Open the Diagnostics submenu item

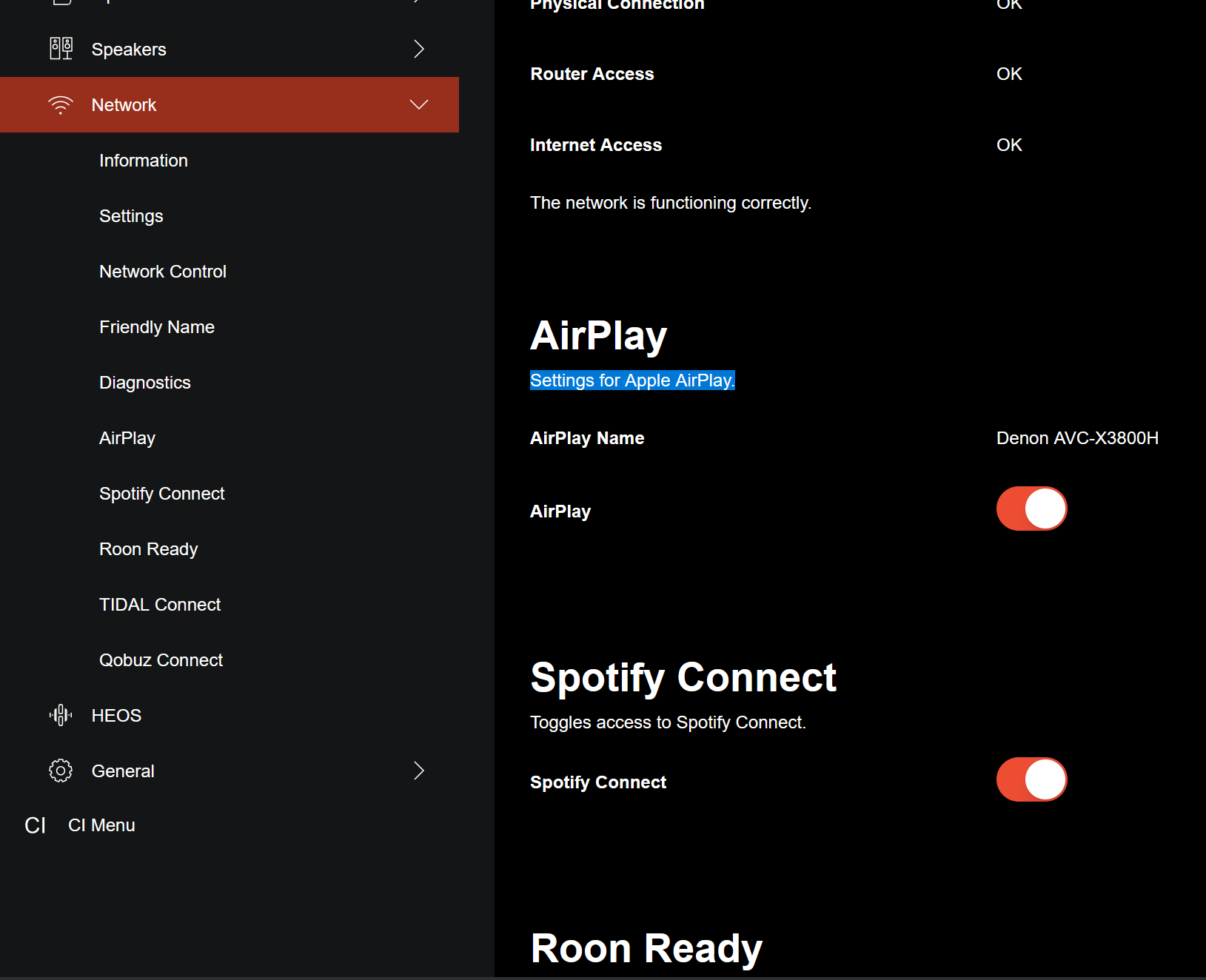145,383
